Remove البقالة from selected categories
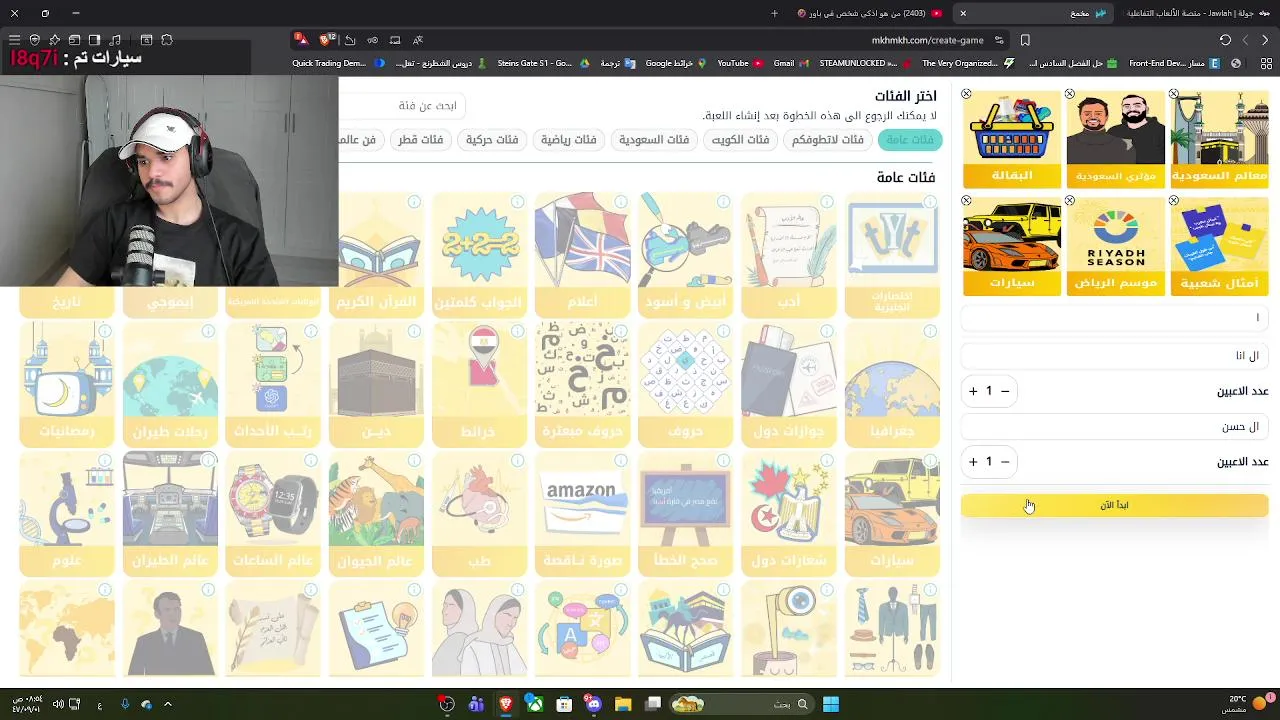This screenshot has width=1280, height=720. (966, 94)
